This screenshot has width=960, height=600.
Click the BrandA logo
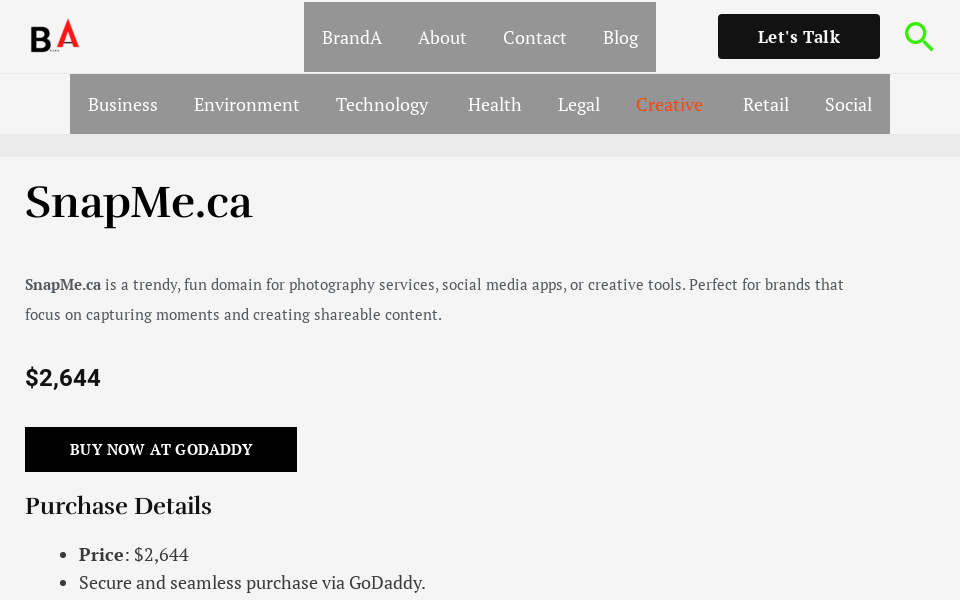click(x=54, y=36)
